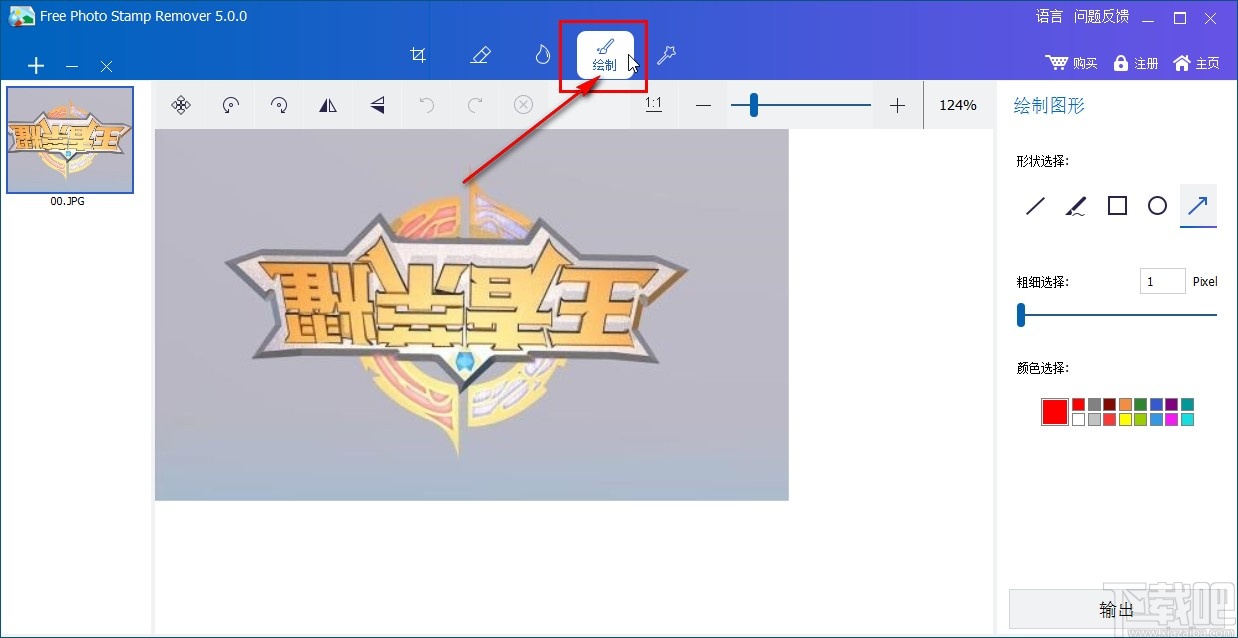Click the 输出 output button
This screenshot has width=1238, height=638.
coord(1116,609)
